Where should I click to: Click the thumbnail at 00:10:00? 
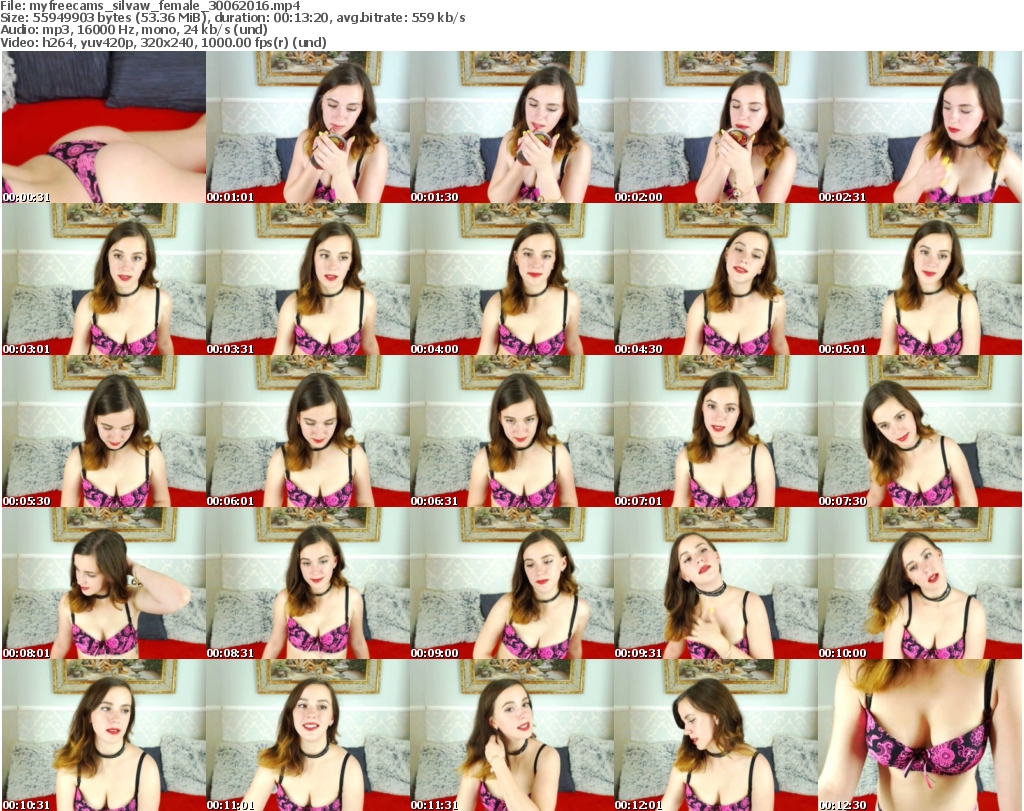[919, 583]
